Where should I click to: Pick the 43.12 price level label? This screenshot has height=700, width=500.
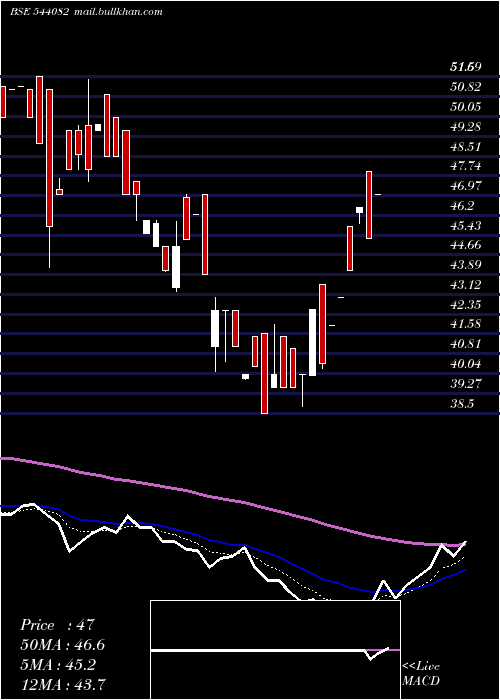tap(466, 284)
